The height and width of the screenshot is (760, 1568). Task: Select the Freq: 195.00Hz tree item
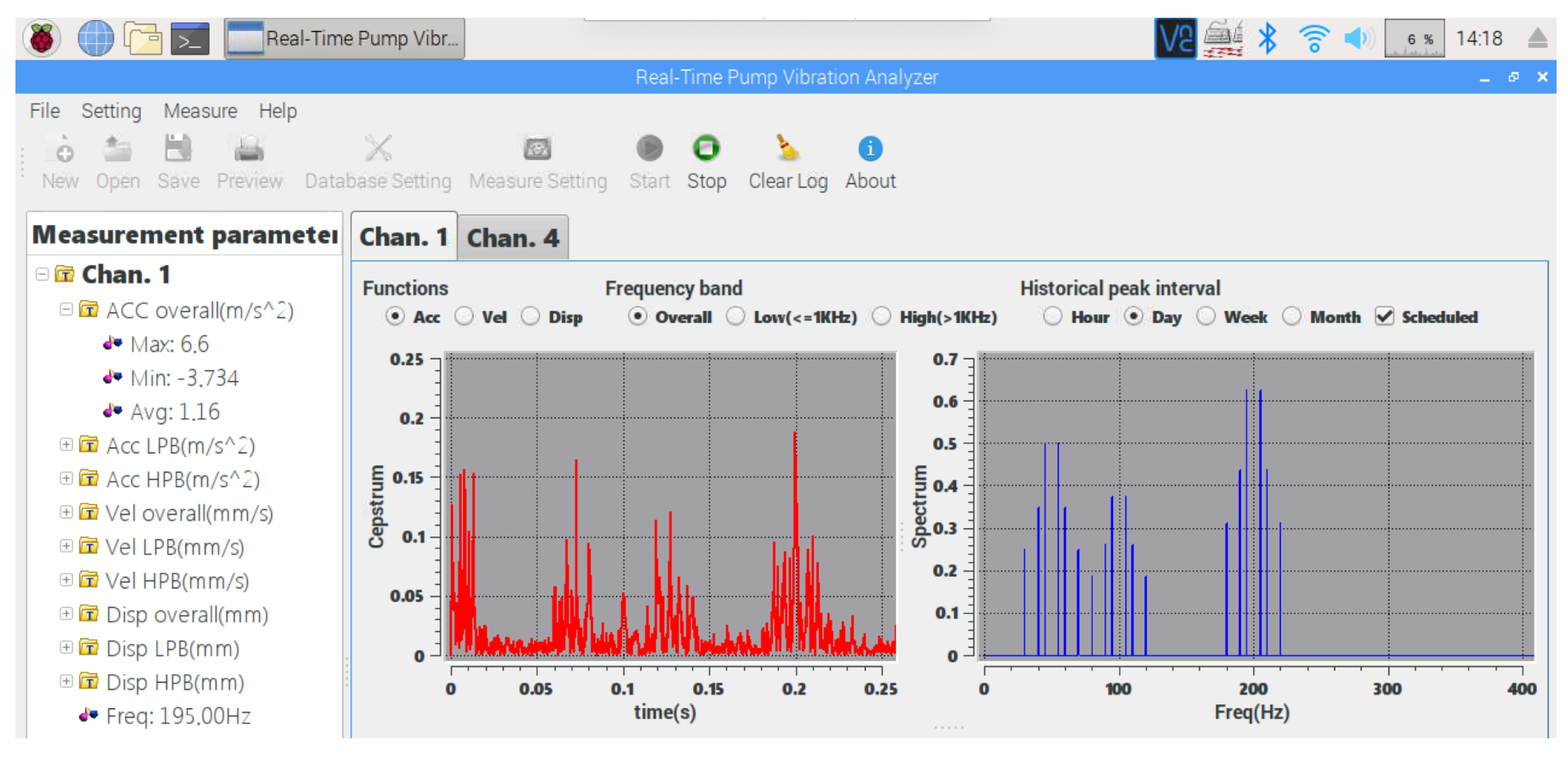(178, 716)
